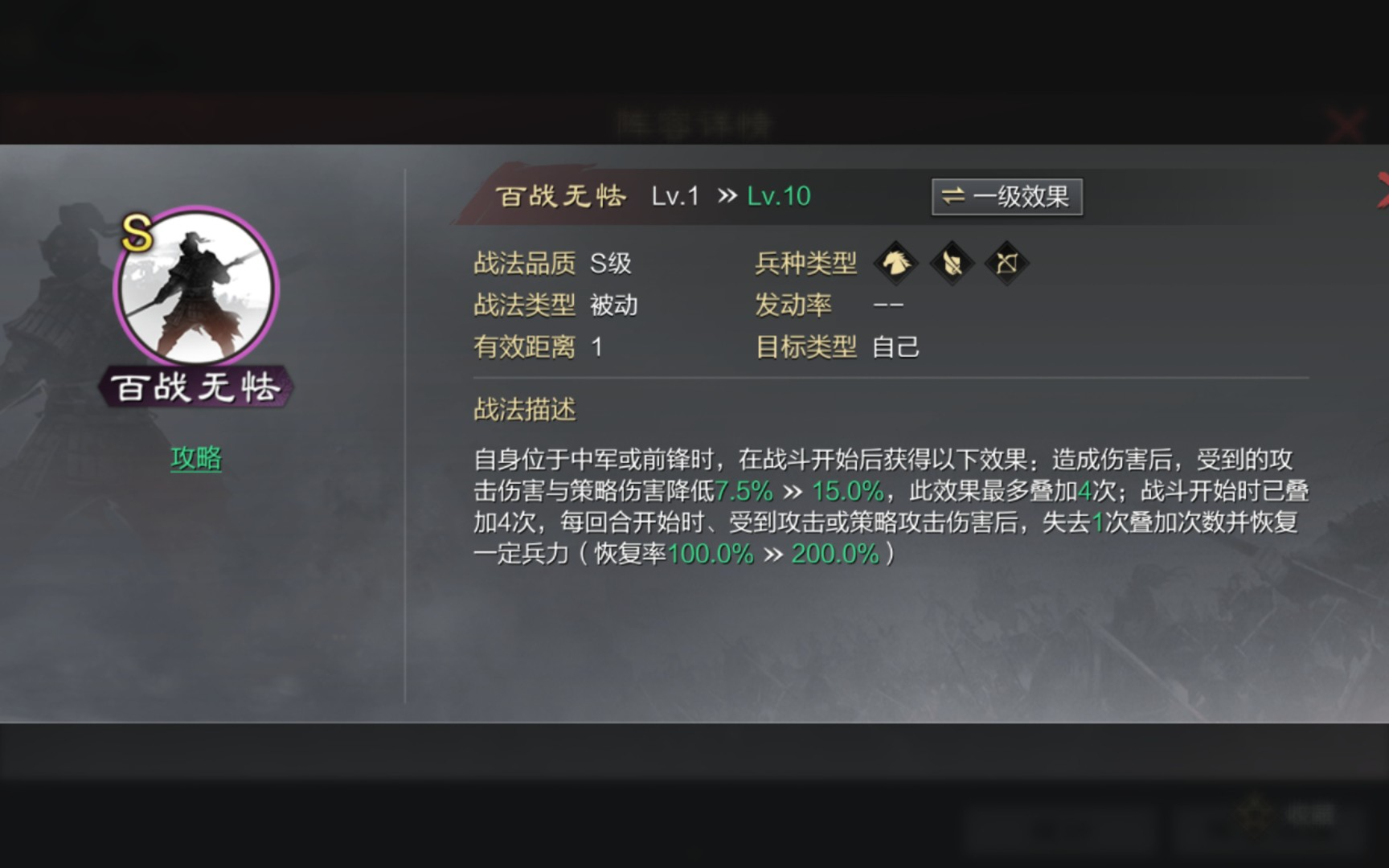Screen dimensions: 1389x868
Task: Tap the gold S grade badge
Action: 137,233
